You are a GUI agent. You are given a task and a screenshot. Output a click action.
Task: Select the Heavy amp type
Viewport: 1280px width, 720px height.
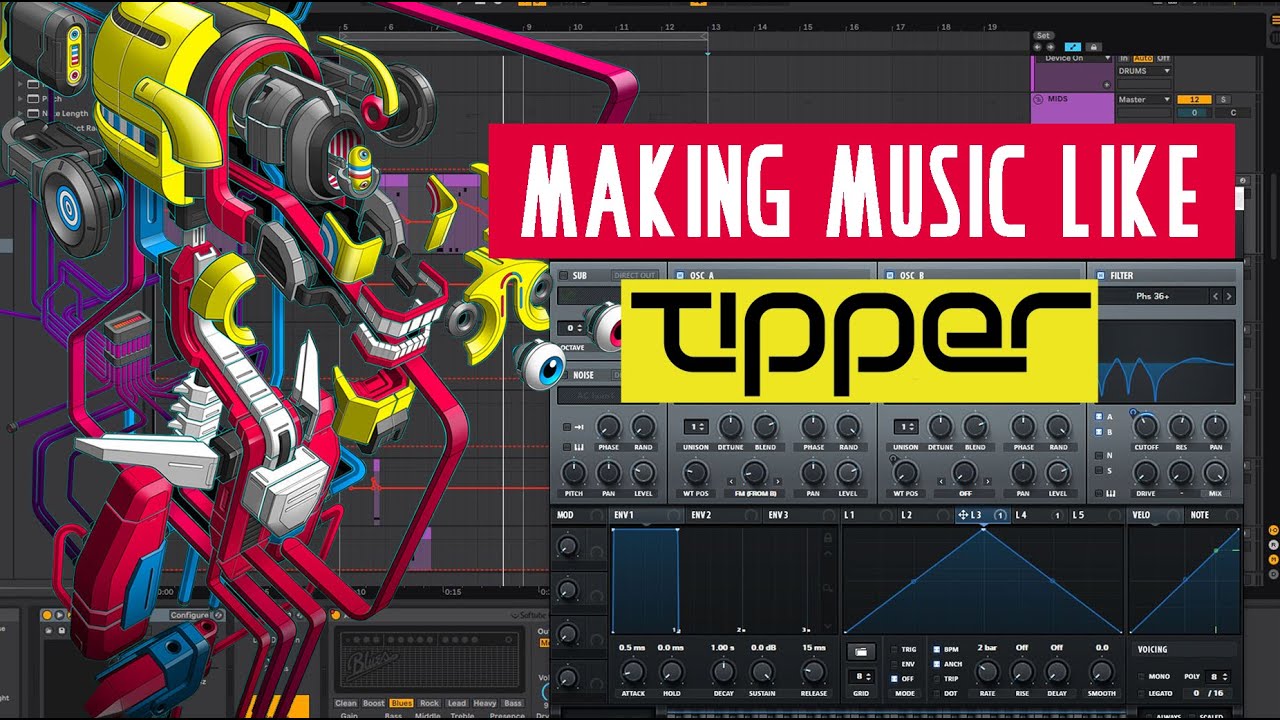[485, 703]
